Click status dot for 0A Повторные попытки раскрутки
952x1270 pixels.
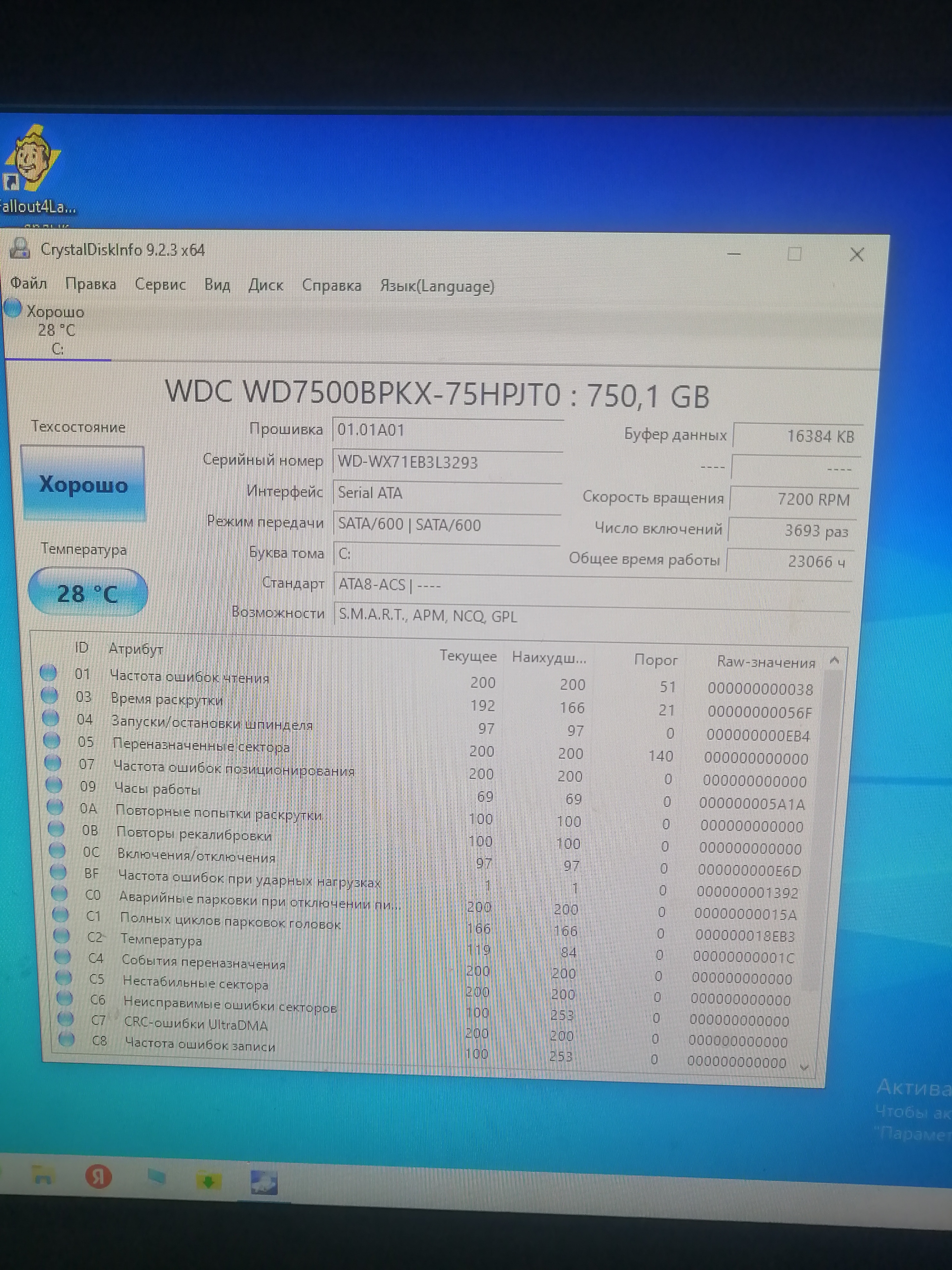tap(55, 807)
